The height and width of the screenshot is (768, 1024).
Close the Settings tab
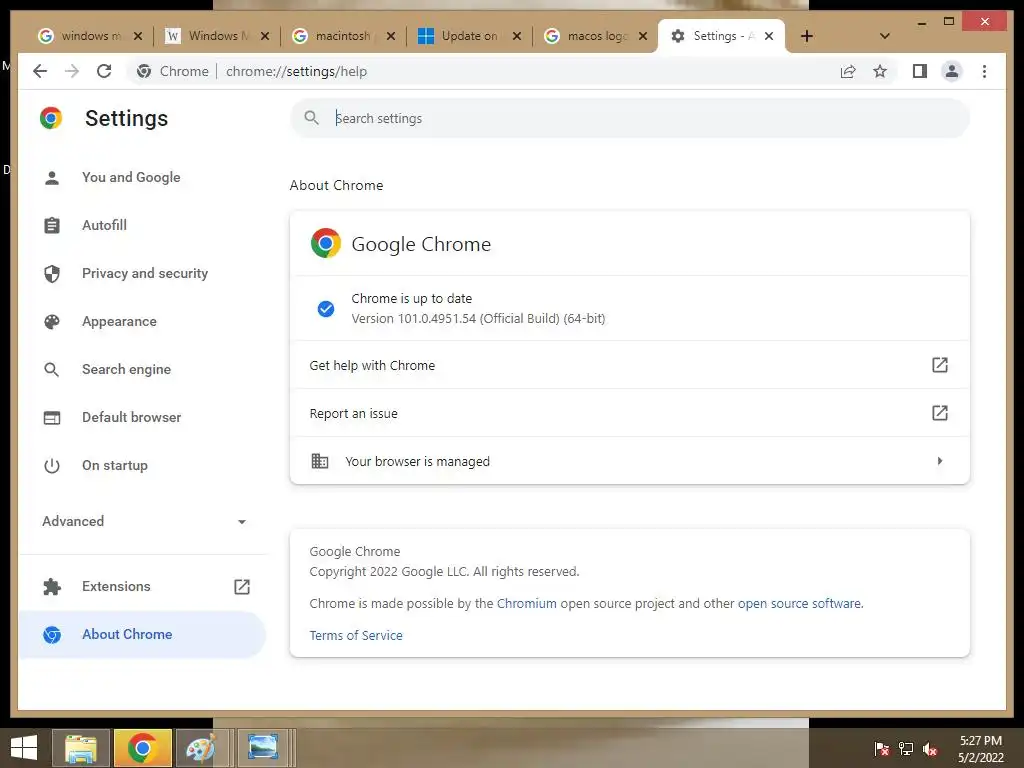(x=769, y=36)
